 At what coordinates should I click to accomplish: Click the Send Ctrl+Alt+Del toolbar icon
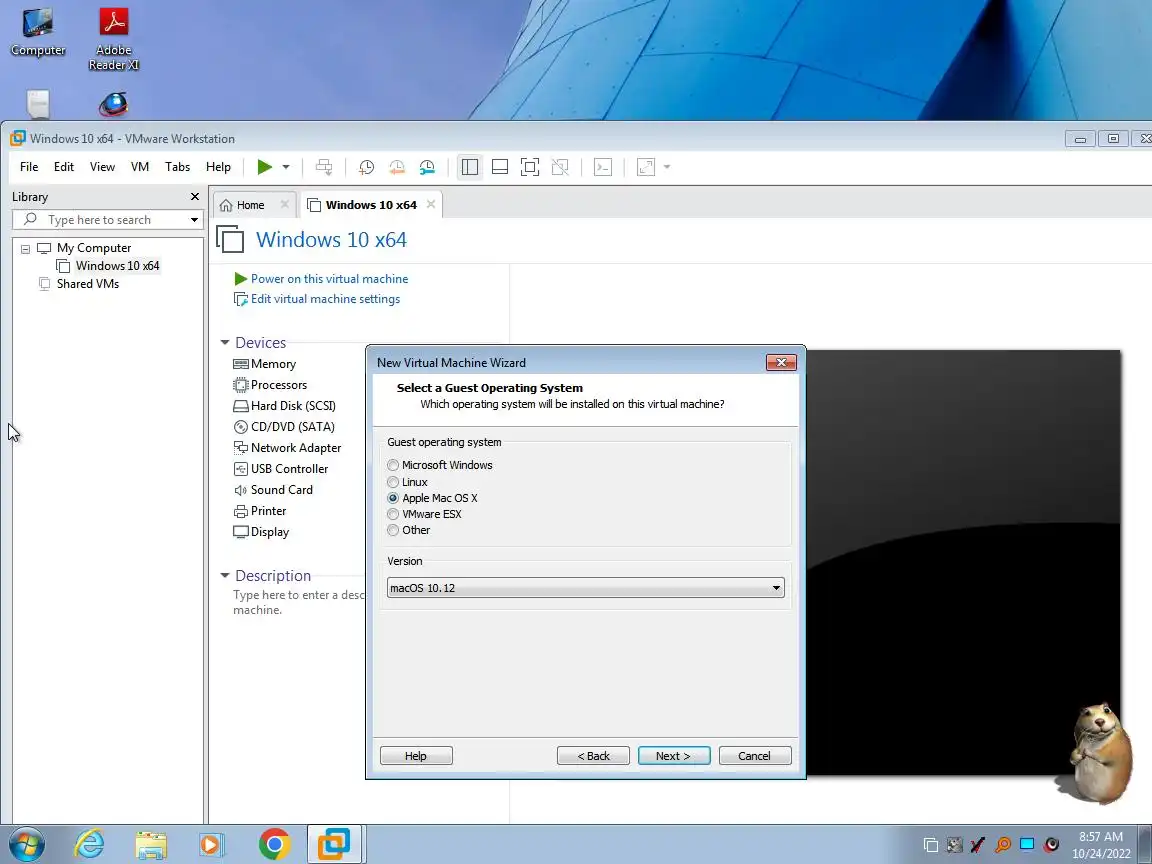click(x=324, y=167)
